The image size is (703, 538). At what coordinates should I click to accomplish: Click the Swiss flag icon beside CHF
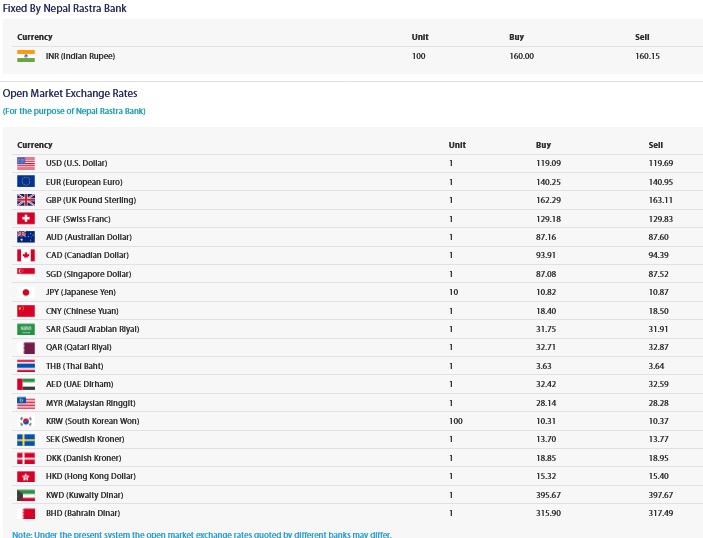click(26, 218)
